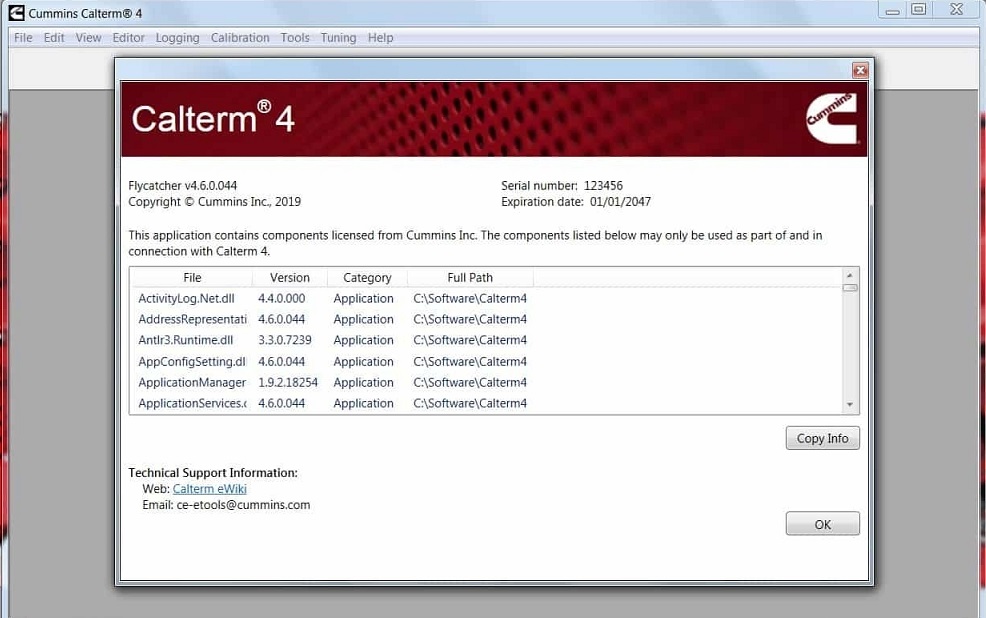Open the File menu
The height and width of the screenshot is (618, 986).
tap(23, 38)
